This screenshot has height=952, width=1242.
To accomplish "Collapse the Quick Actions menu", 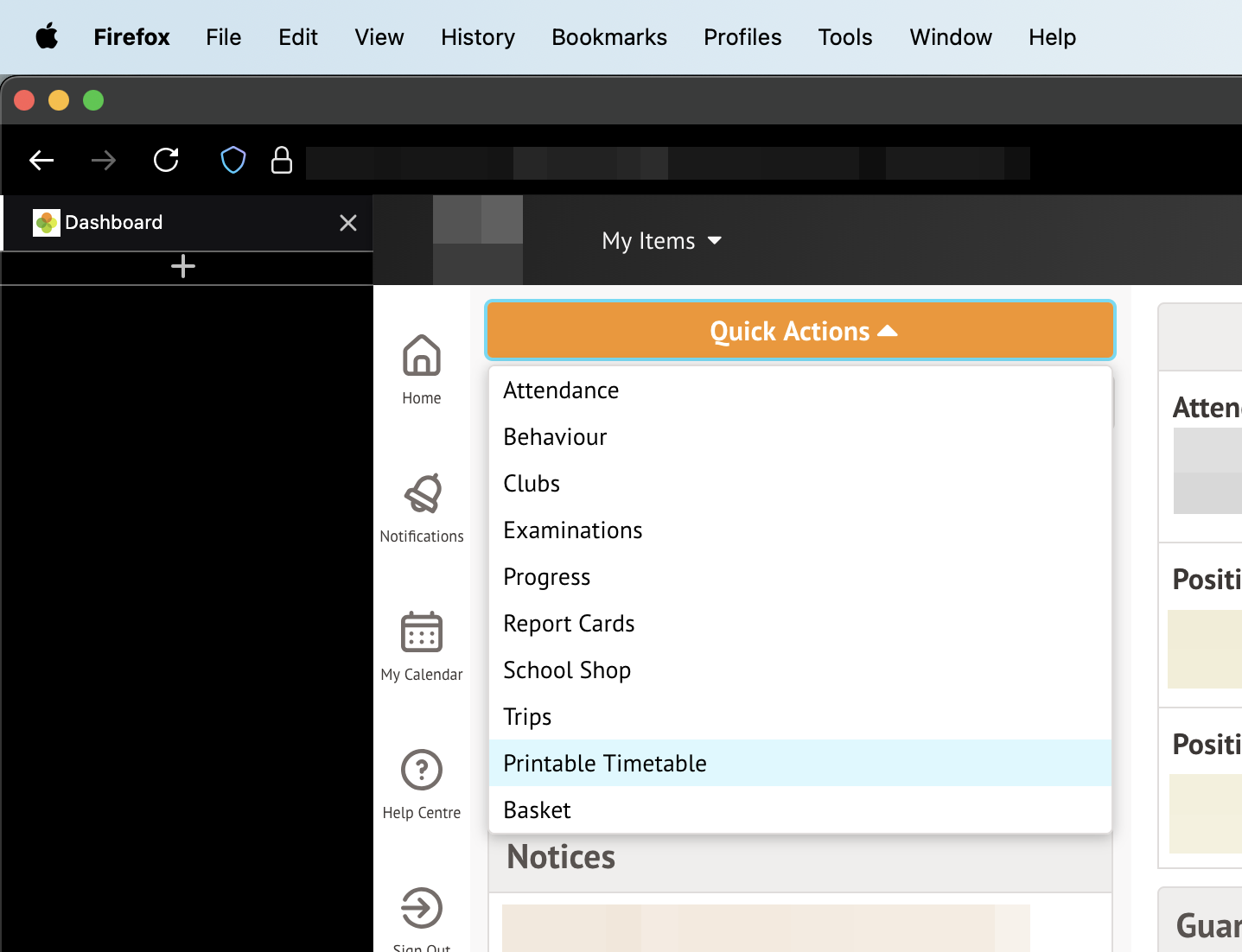I will click(800, 331).
